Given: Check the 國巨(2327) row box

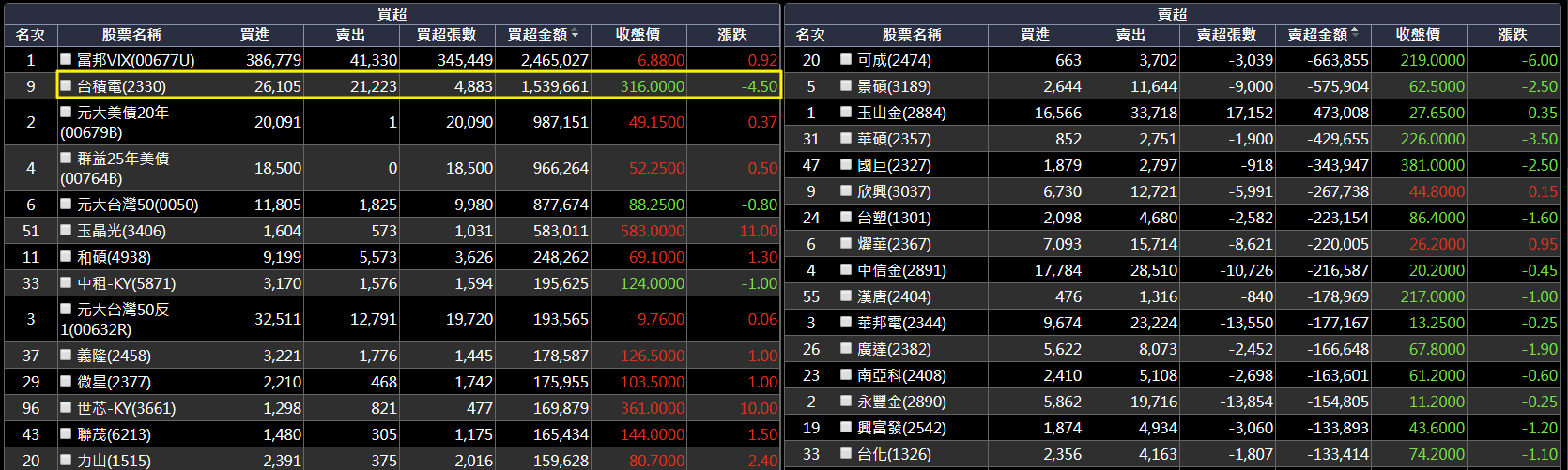Looking at the screenshot, I should 846,164.
